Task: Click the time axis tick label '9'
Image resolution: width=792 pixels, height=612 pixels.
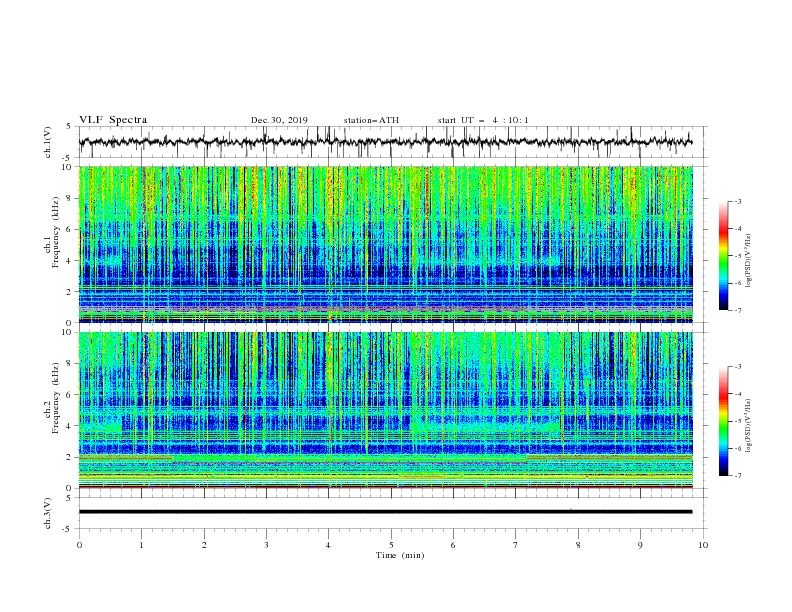Action: pos(640,545)
